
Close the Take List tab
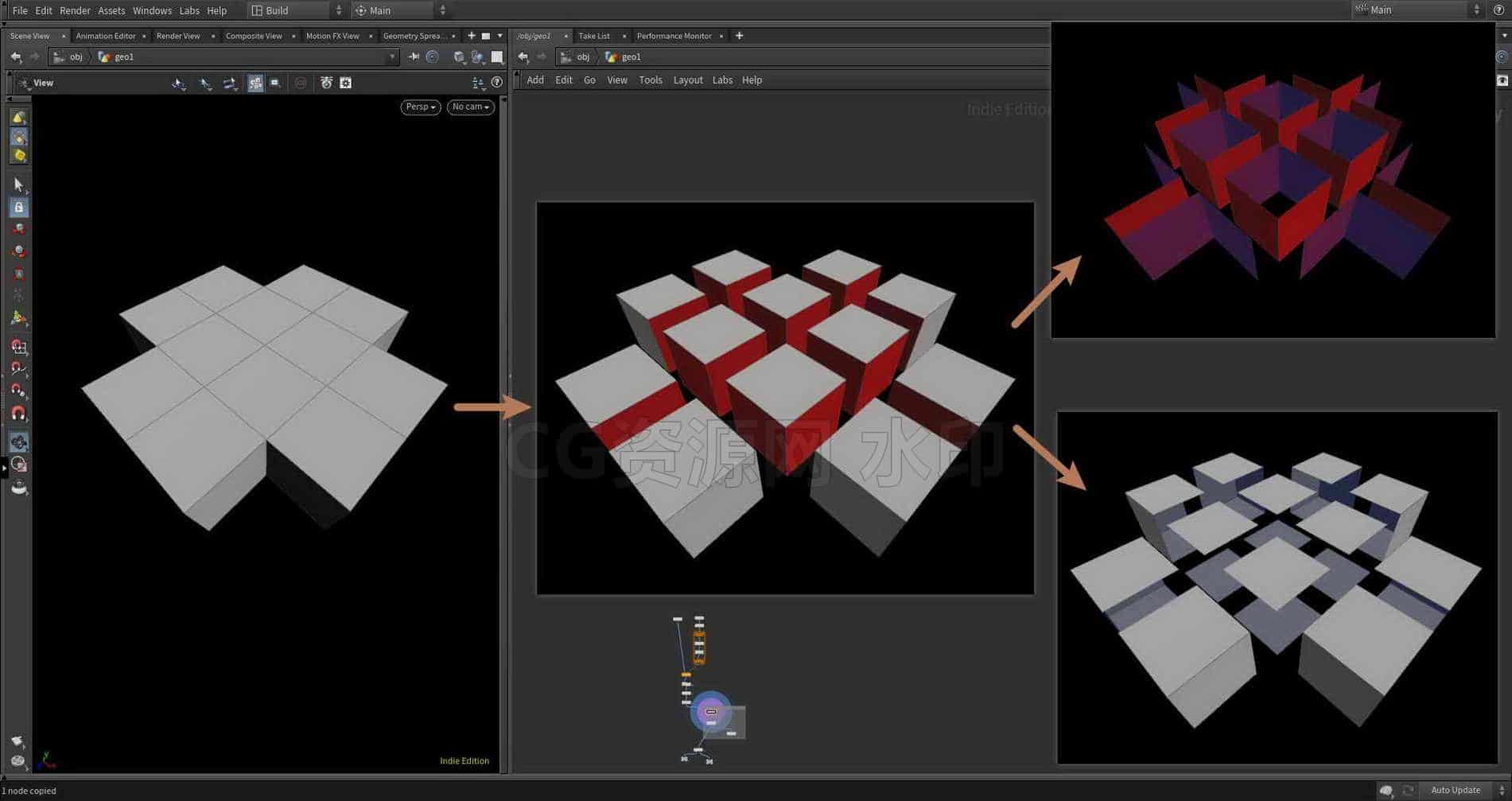[624, 36]
